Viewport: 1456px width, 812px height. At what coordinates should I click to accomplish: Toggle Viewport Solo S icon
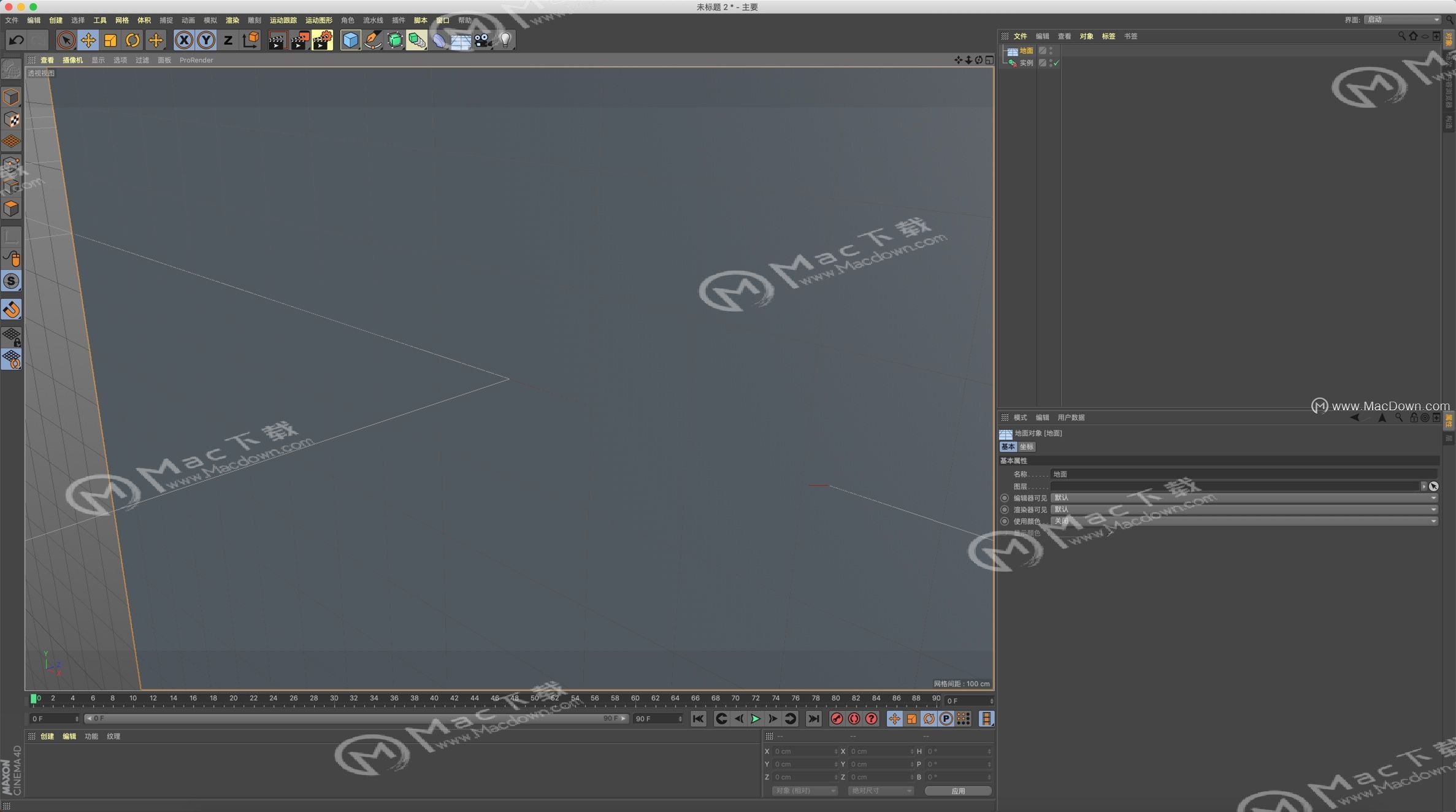pos(11,281)
